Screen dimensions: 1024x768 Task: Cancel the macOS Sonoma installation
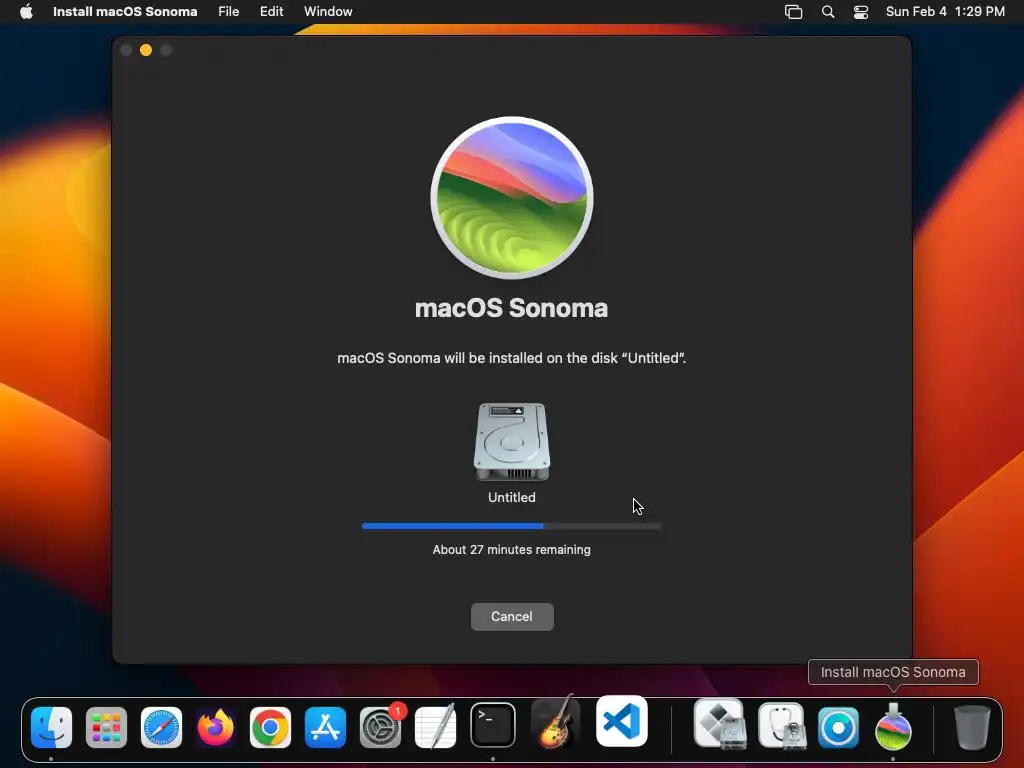[512, 616]
